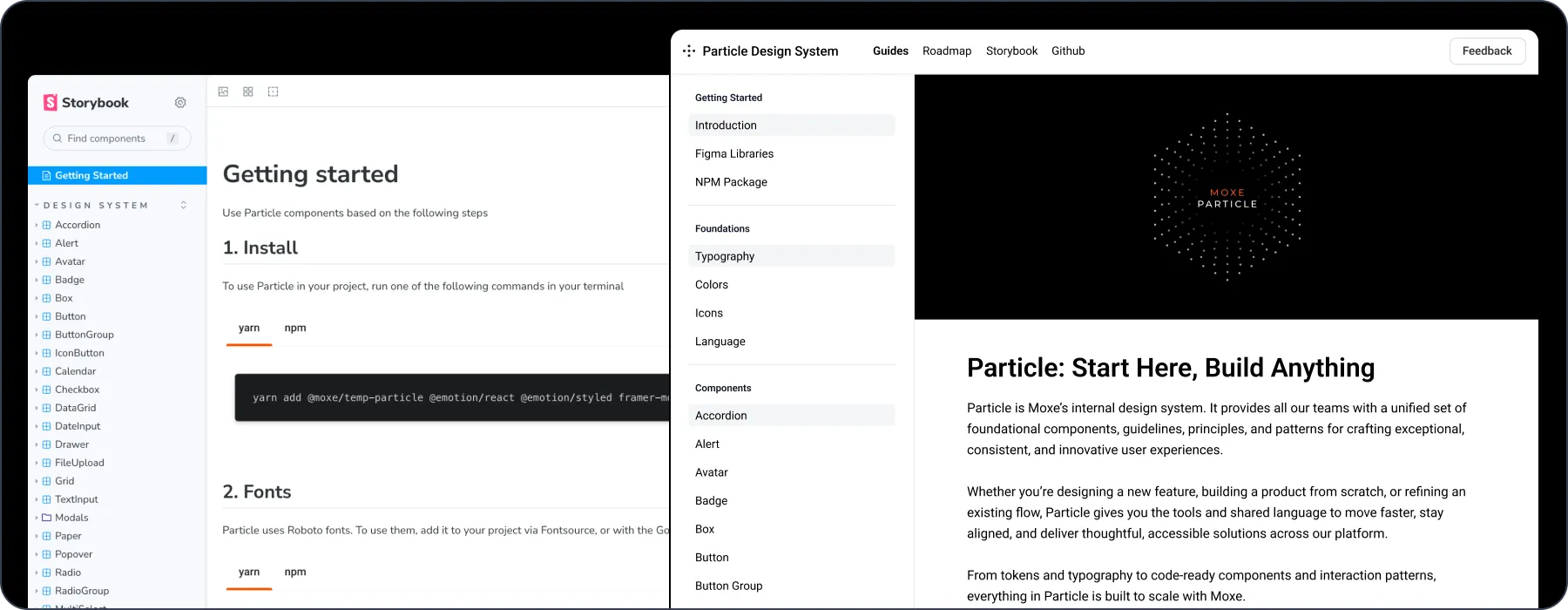This screenshot has height=610, width=1568.
Task: Switch to the npm tab under 2. Fonts
Action: (x=295, y=573)
